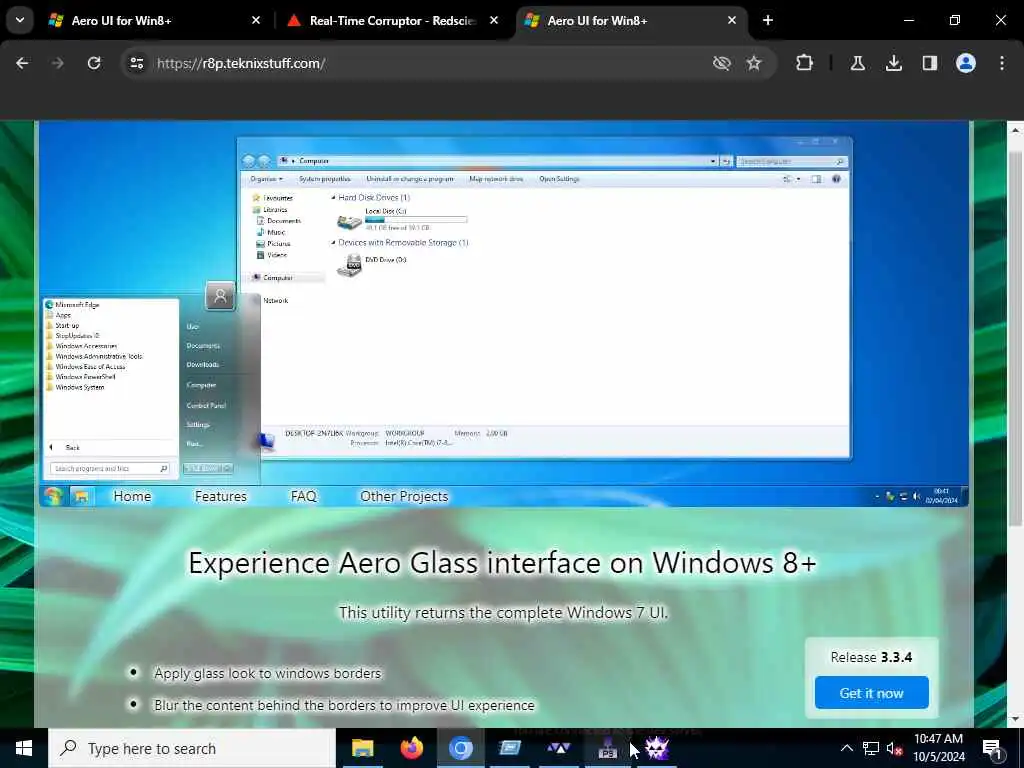Click the Explorer icon in page's taskbar
1024x768 pixels.
(x=81, y=497)
